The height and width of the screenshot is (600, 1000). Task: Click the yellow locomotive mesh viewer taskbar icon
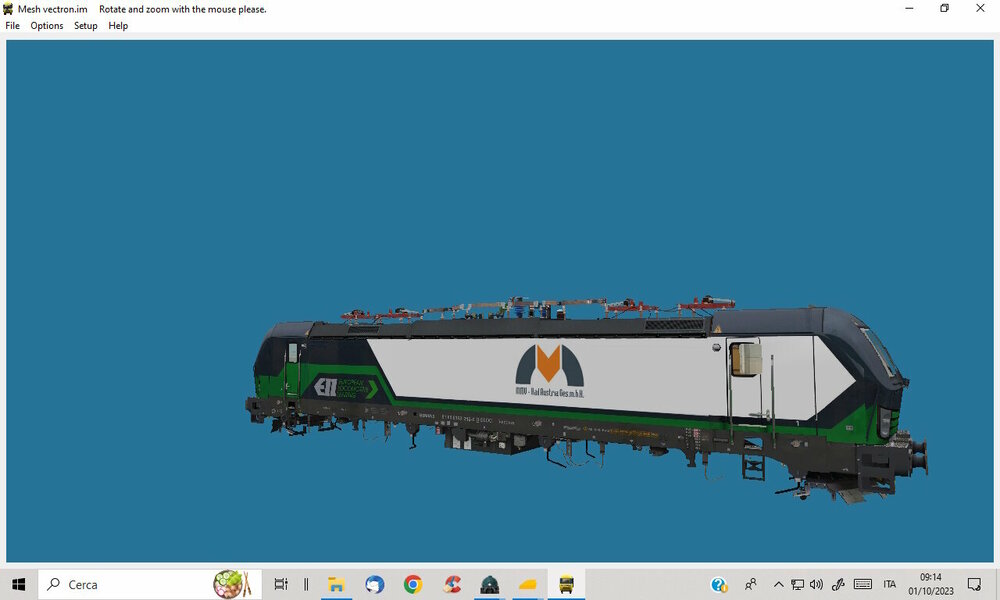[x=566, y=584]
